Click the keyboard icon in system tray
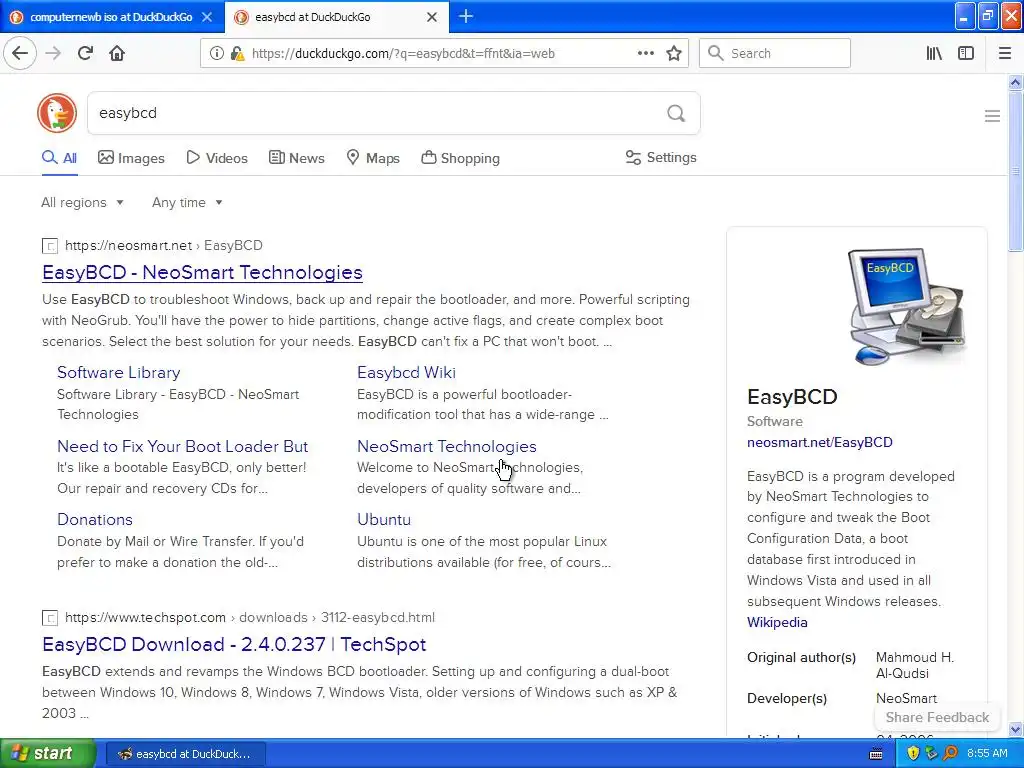 pos(876,754)
